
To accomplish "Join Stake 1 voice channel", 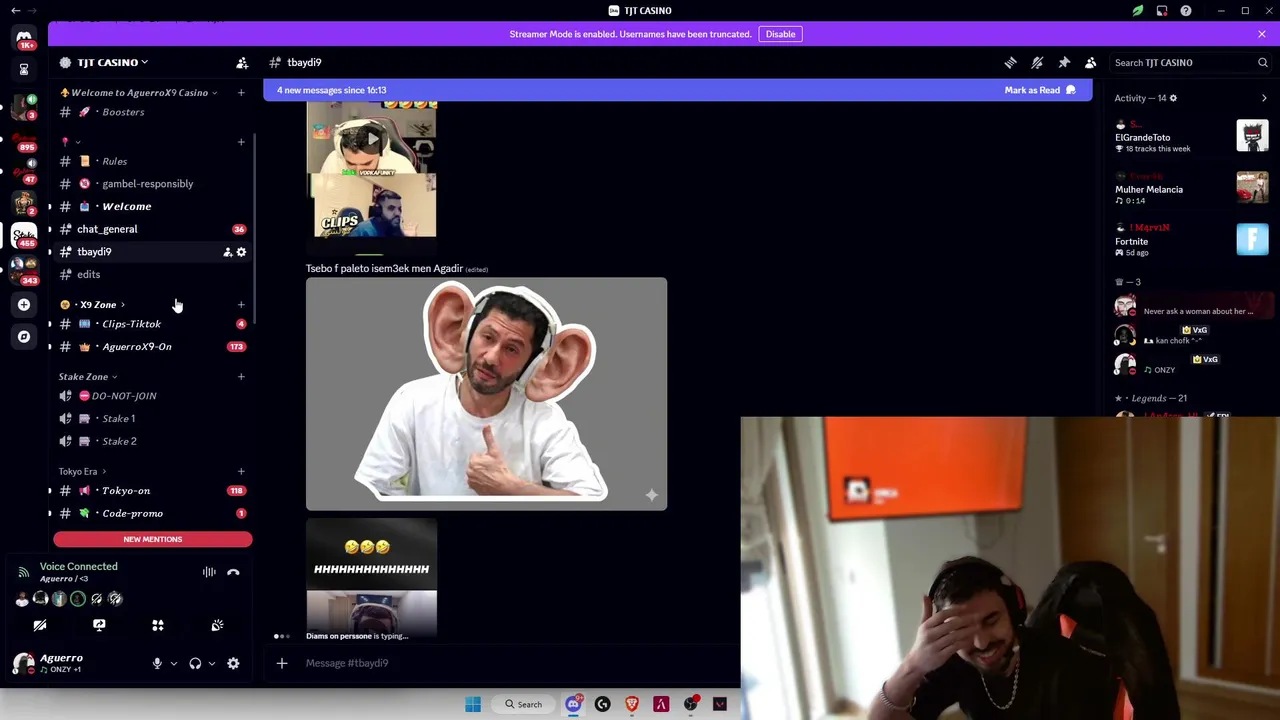I will click(150, 418).
